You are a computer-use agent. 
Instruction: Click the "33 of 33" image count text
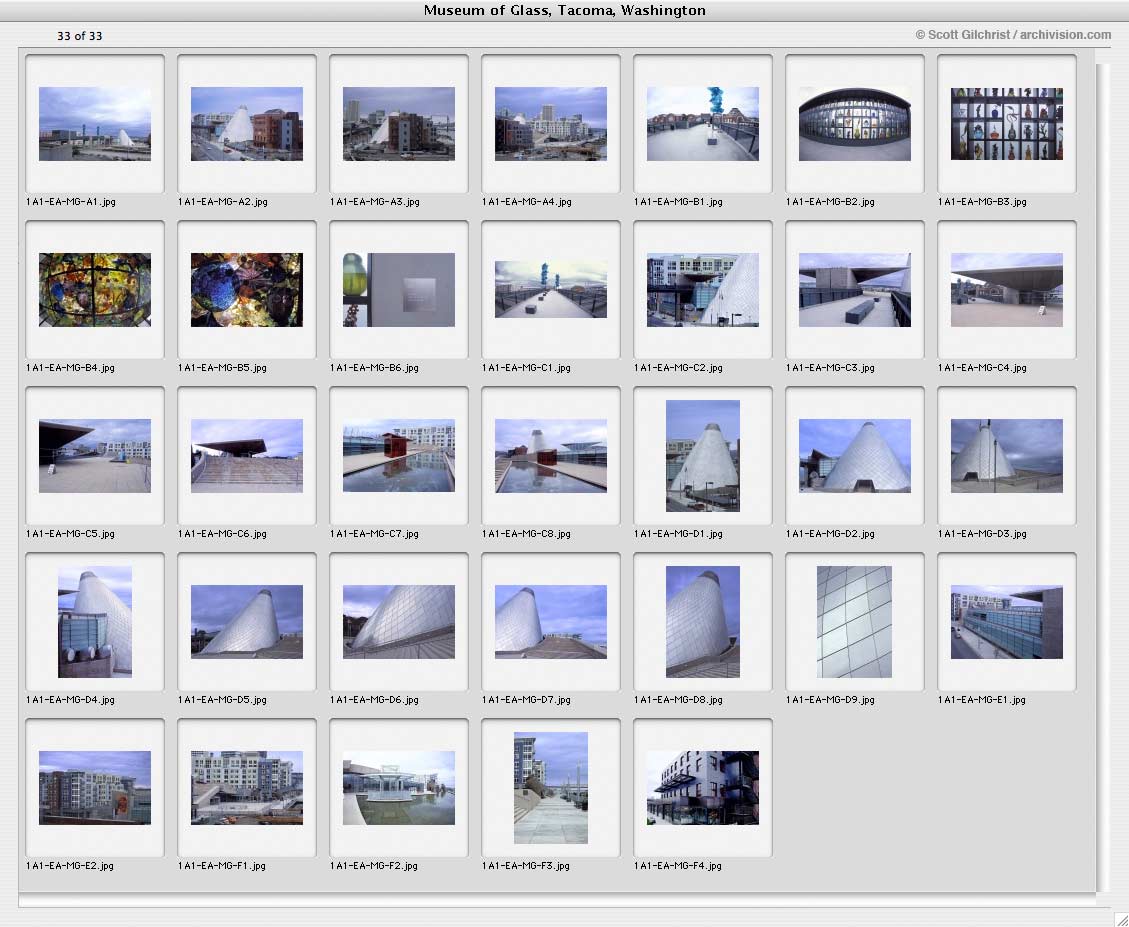tap(80, 36)
